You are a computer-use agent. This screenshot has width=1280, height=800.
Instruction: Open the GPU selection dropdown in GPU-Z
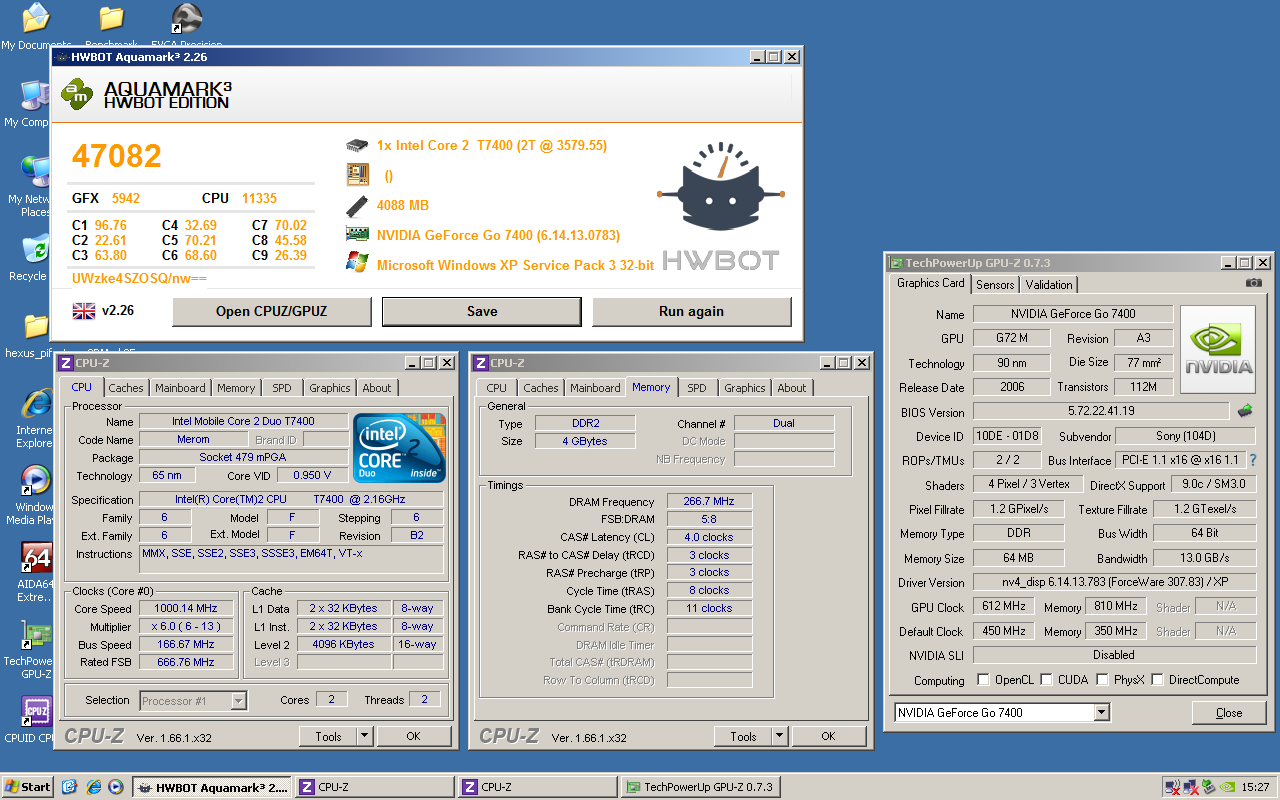coord(1101,713)
